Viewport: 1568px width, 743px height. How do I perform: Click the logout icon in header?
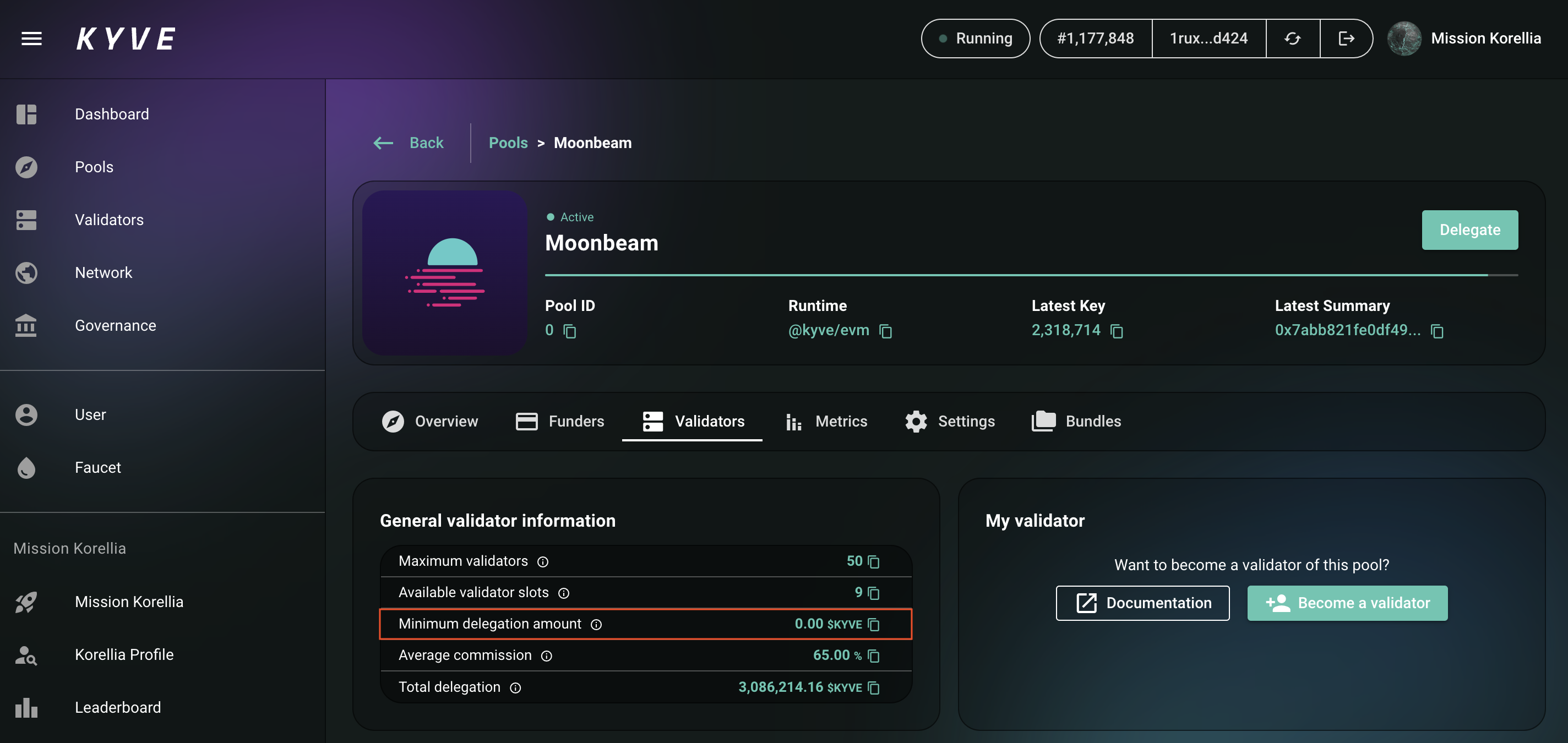point(1346,39)
